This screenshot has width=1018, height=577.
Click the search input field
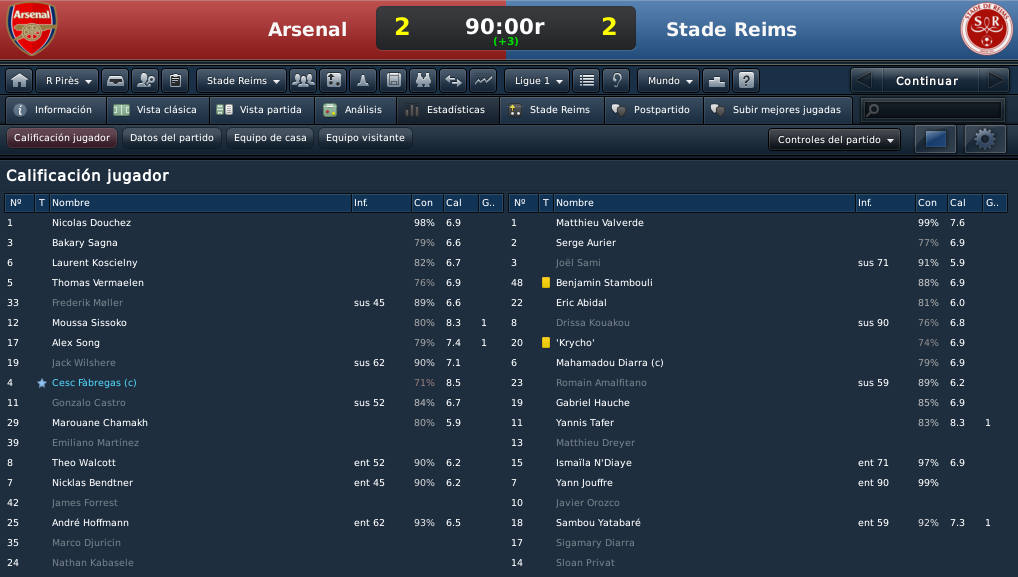point(933,110)
